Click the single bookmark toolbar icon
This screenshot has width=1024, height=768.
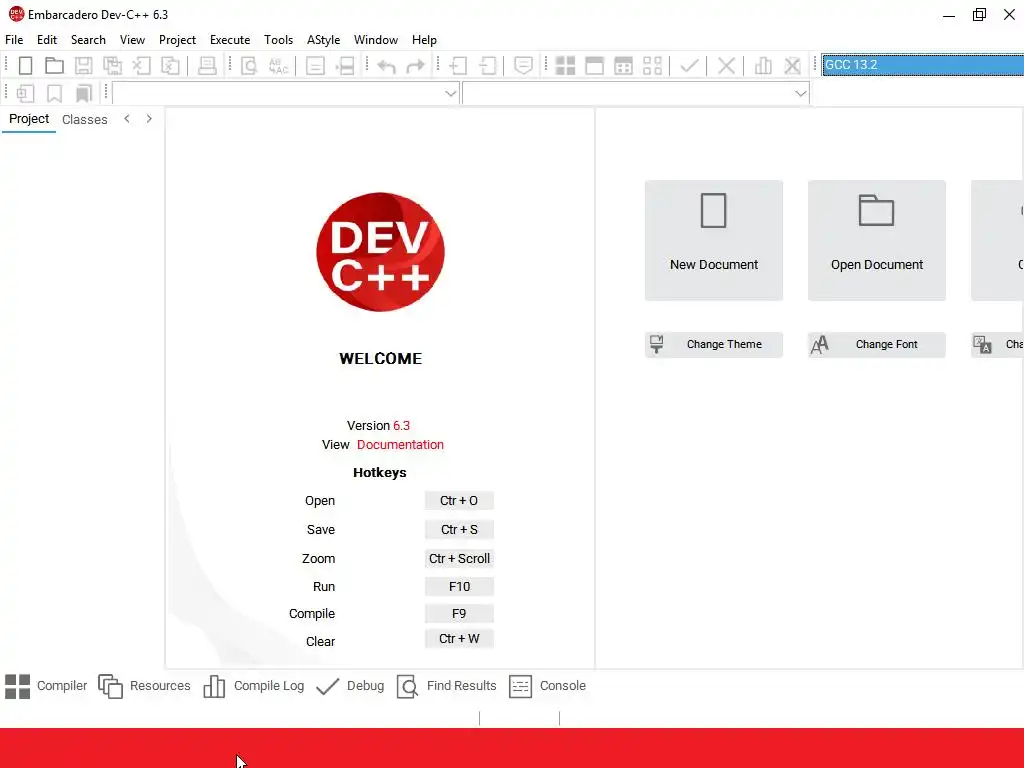[x=54, y=93]
